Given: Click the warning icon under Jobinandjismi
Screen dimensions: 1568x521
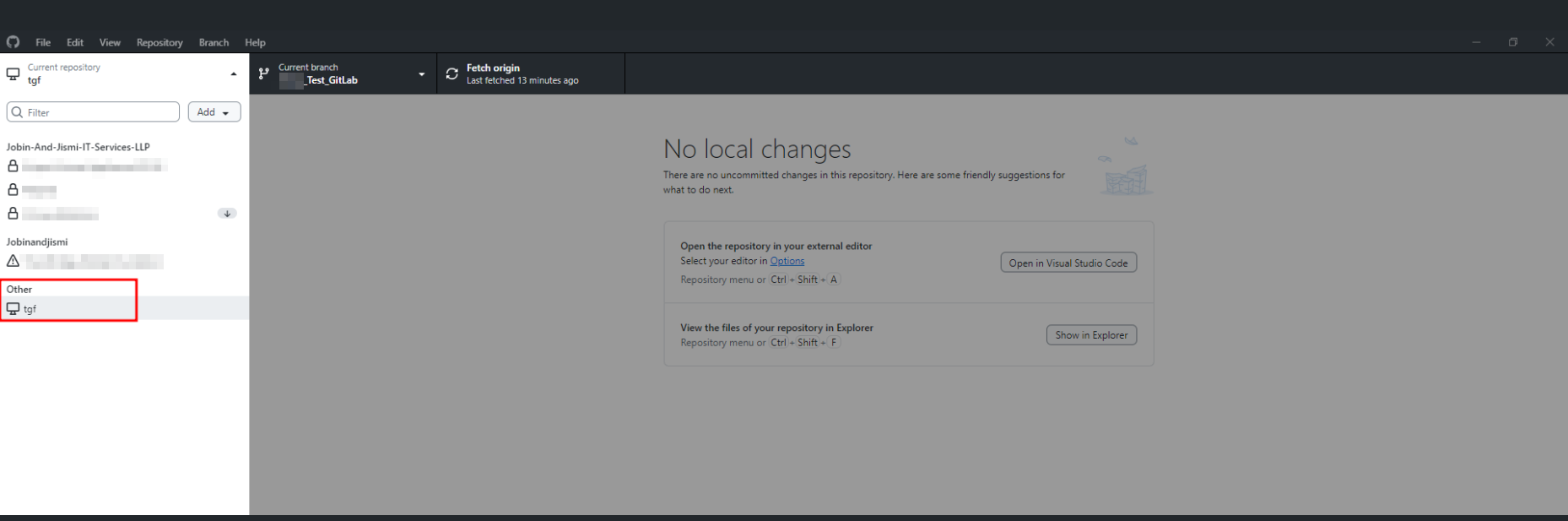Looking at the screenshot, I should [13, 261].
